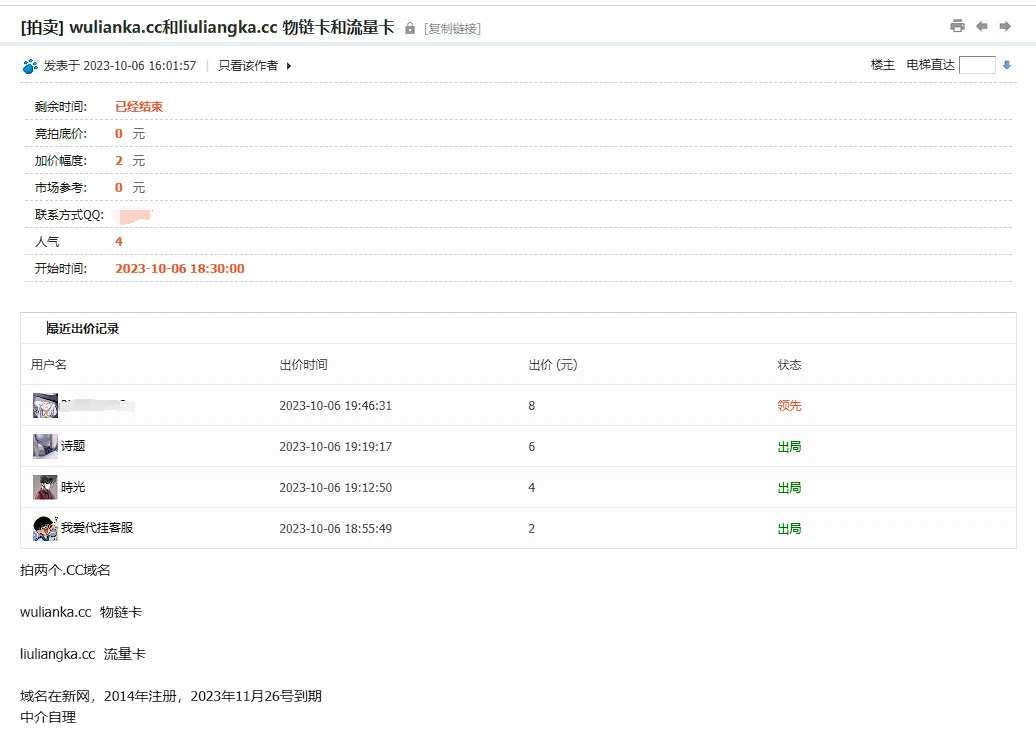Click the paw icon beside post date
This screenshot has width=1036, height=732.
30,66
